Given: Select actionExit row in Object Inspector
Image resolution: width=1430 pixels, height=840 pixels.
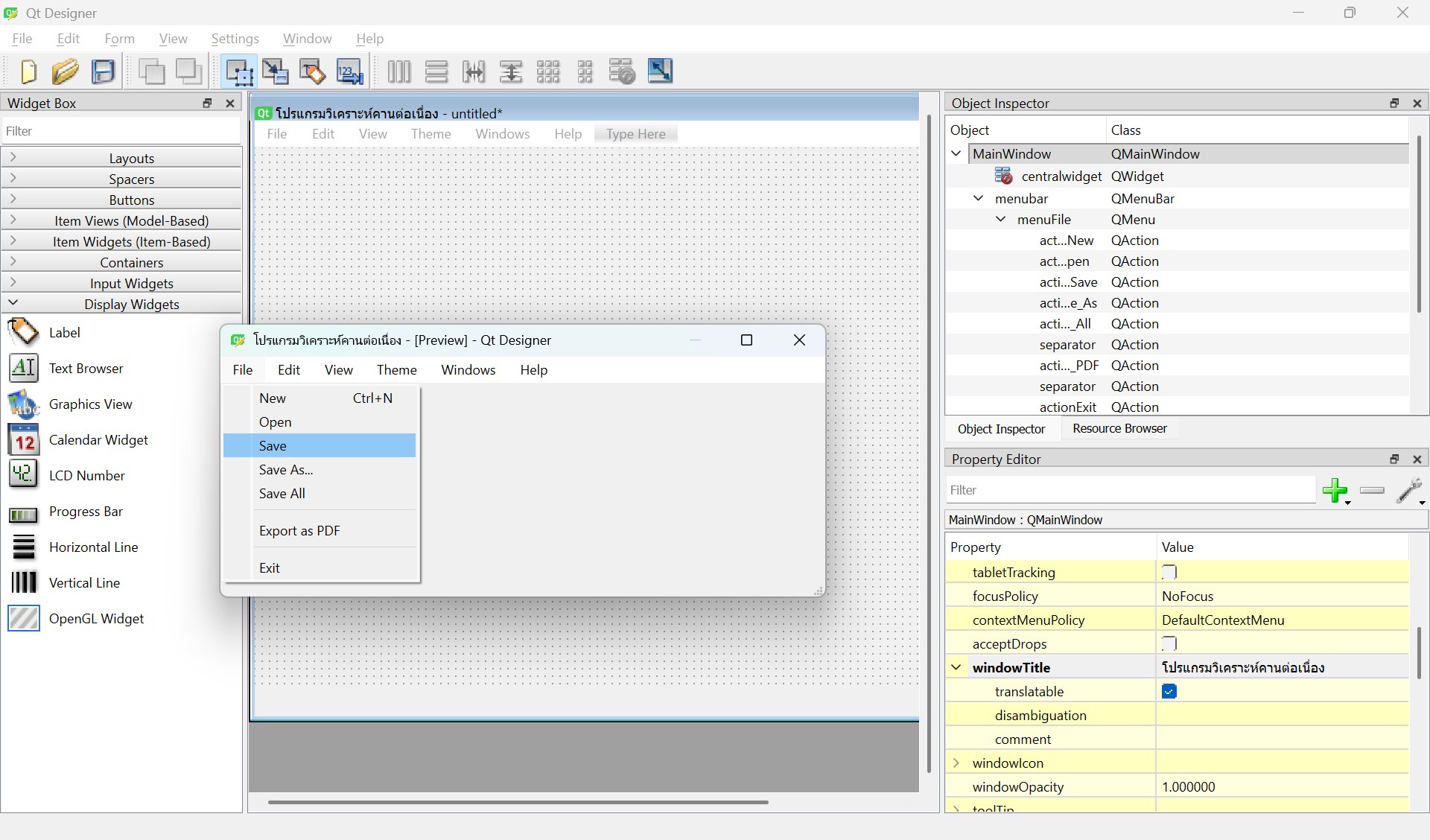Looking at the screenshot, I should click(1177, 407).
